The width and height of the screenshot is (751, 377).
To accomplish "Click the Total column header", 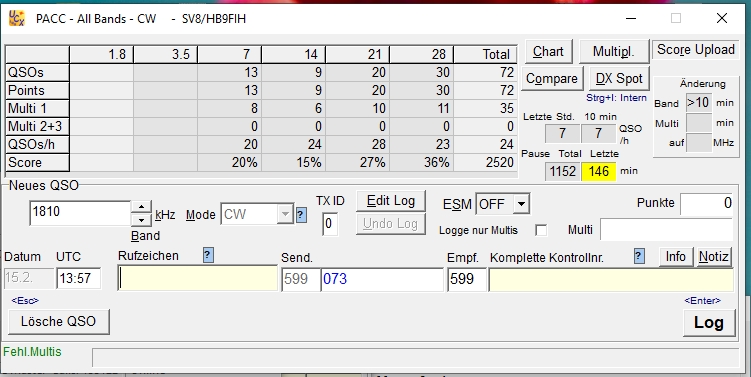I will point(486,55).
